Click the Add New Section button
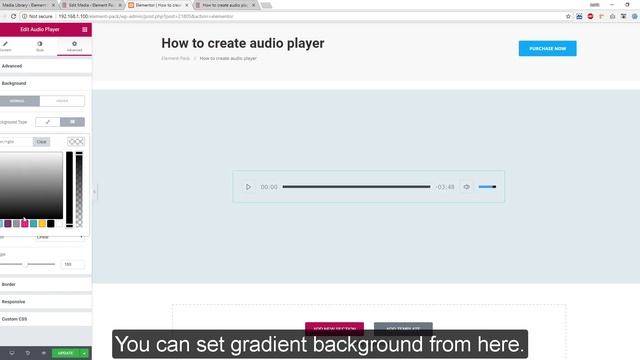Screen dimensions: 640x360 (334, 329)
